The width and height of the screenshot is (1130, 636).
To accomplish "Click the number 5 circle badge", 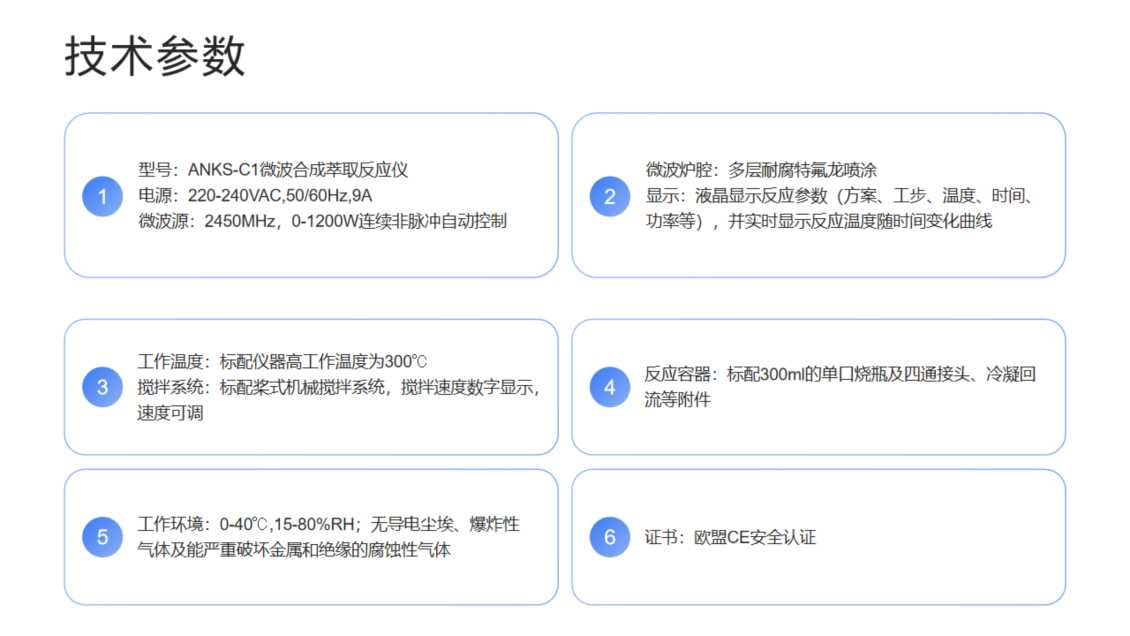I will click(x=102, y=537).
